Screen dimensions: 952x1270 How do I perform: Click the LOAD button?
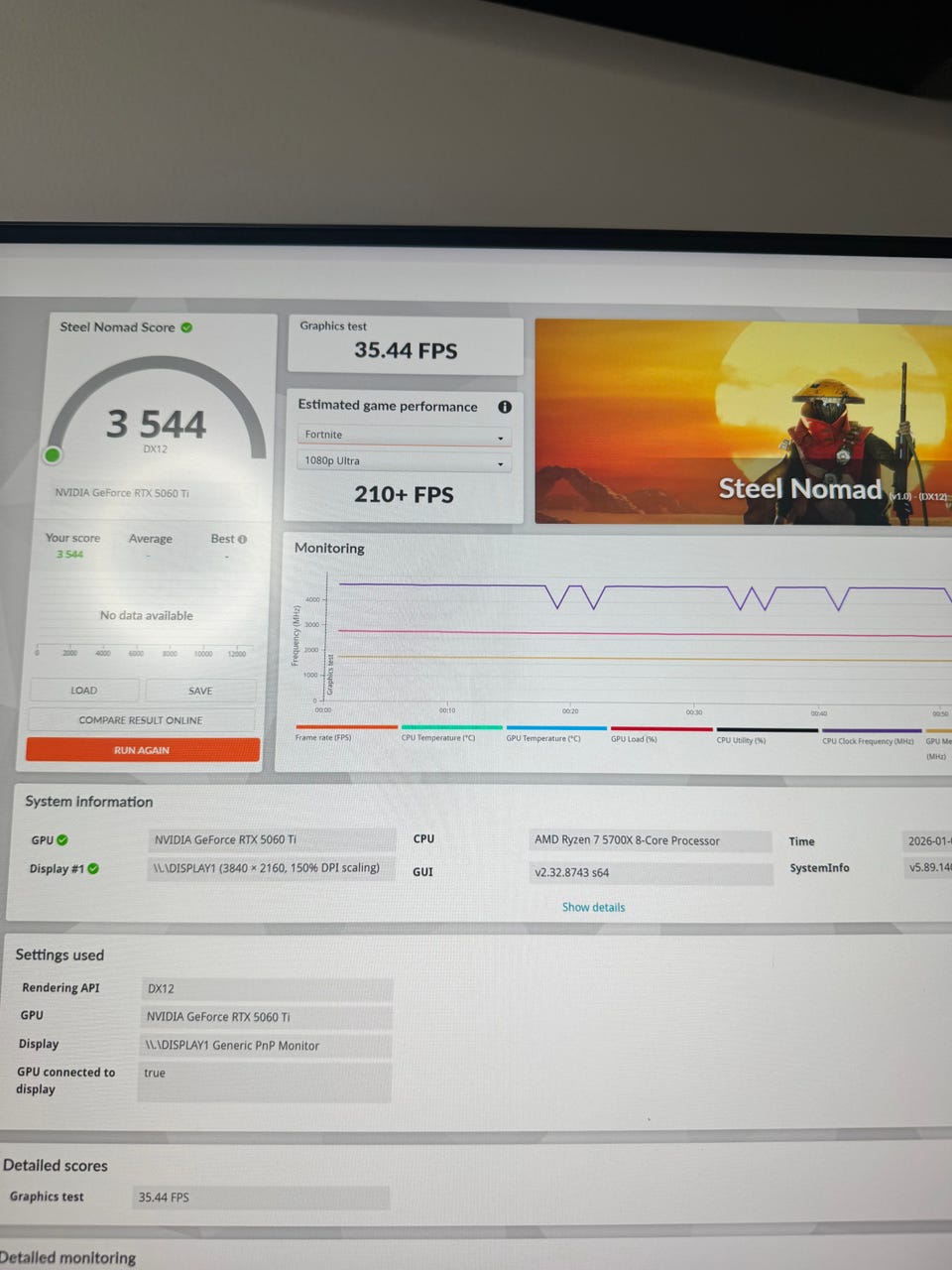coord(84,691)
